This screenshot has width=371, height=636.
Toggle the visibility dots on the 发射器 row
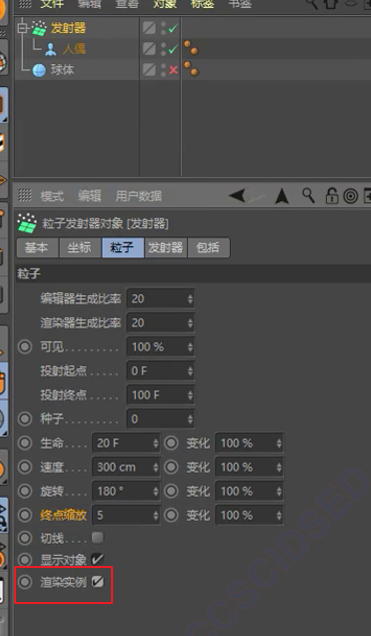click(x=163, y=28)
